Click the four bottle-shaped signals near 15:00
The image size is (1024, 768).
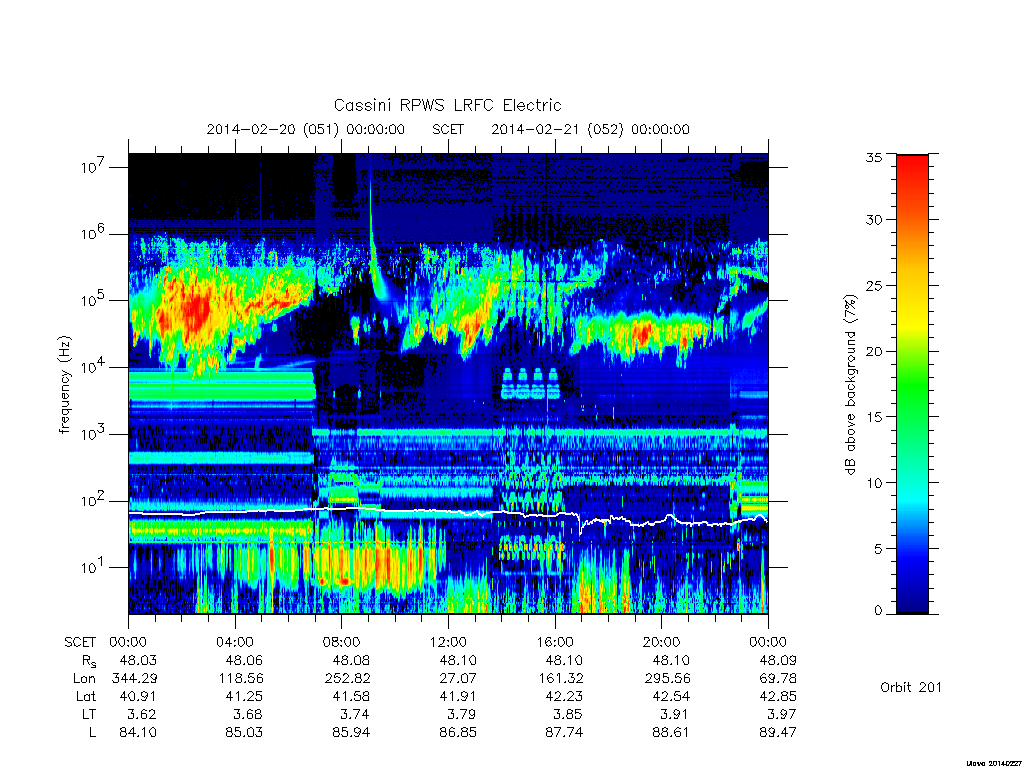coord(530,383)
